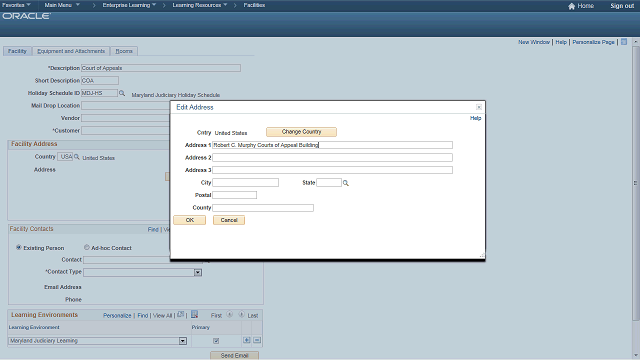Open Learning Environments zoom grid icon
This screenshot has height=360, width=640.
tap(180, 315)
